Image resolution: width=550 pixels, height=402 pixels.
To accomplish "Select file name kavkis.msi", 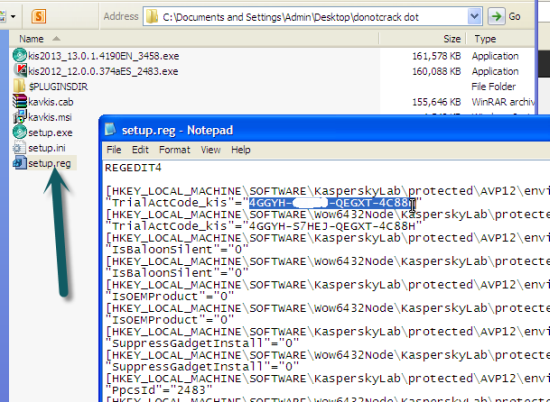I will pyautogui.click(x=50, y=117).
